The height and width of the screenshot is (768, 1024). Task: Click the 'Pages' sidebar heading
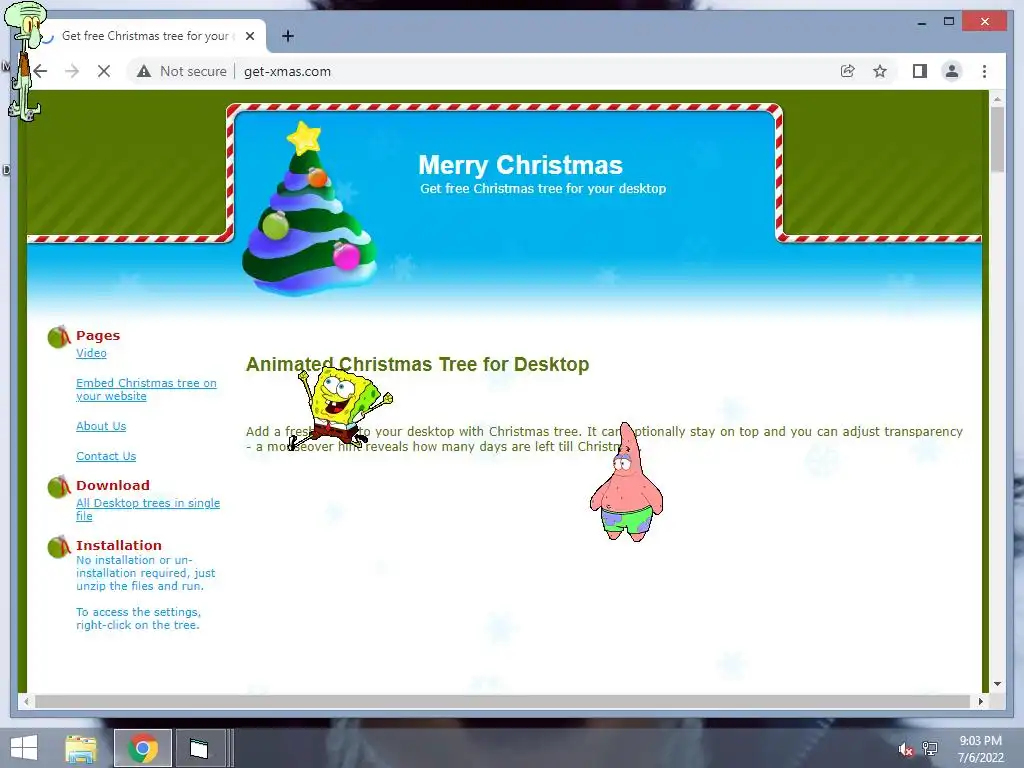(x=98, y=335)
